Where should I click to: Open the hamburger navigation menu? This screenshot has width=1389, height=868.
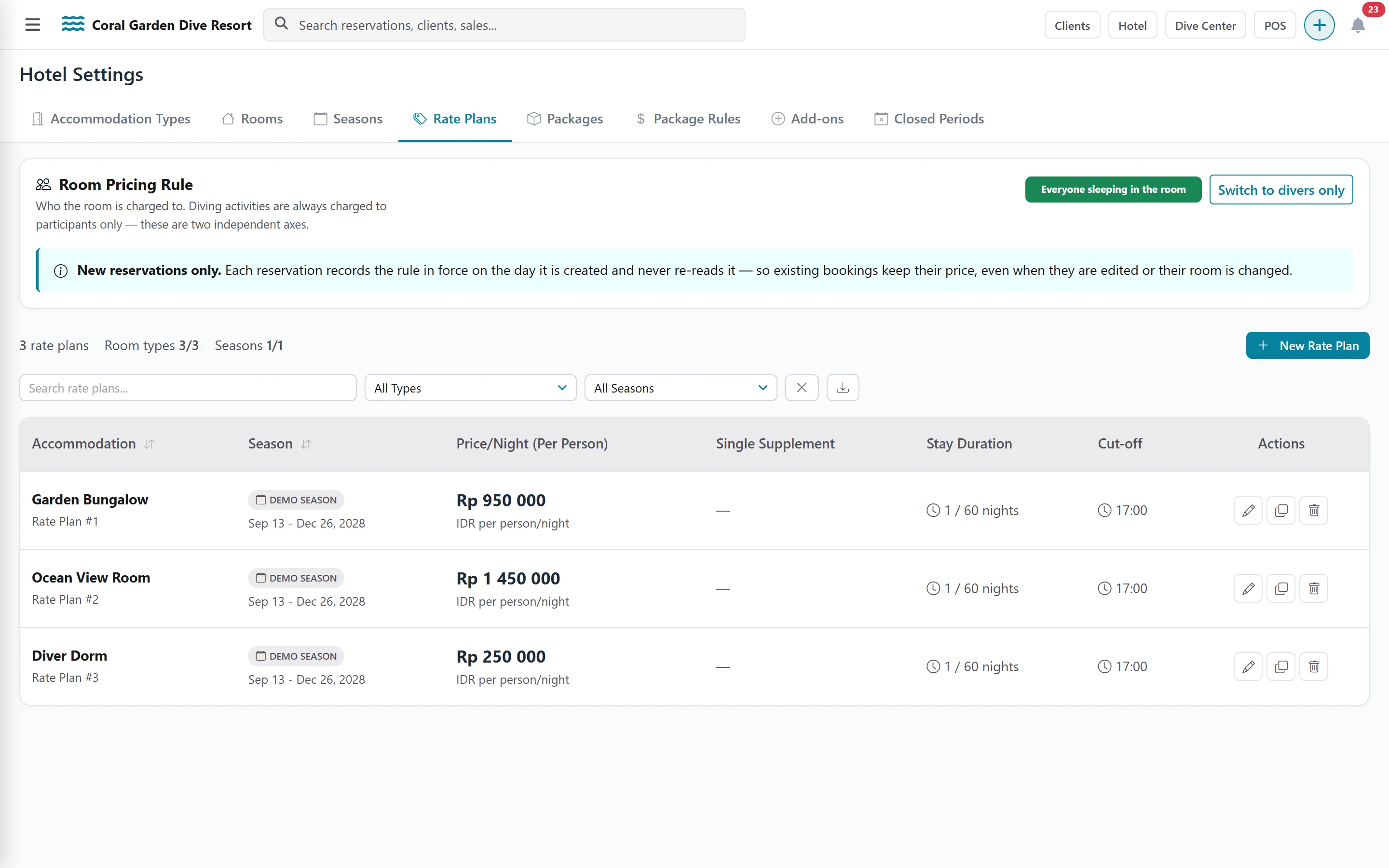click(x=33, y=25)
